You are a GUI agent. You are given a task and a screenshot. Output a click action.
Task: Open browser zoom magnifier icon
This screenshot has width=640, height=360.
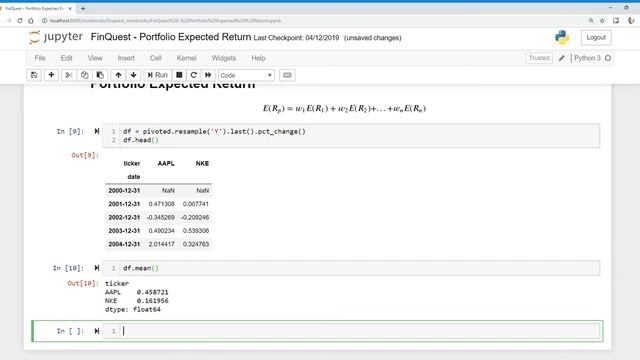[x=591, y=20]
